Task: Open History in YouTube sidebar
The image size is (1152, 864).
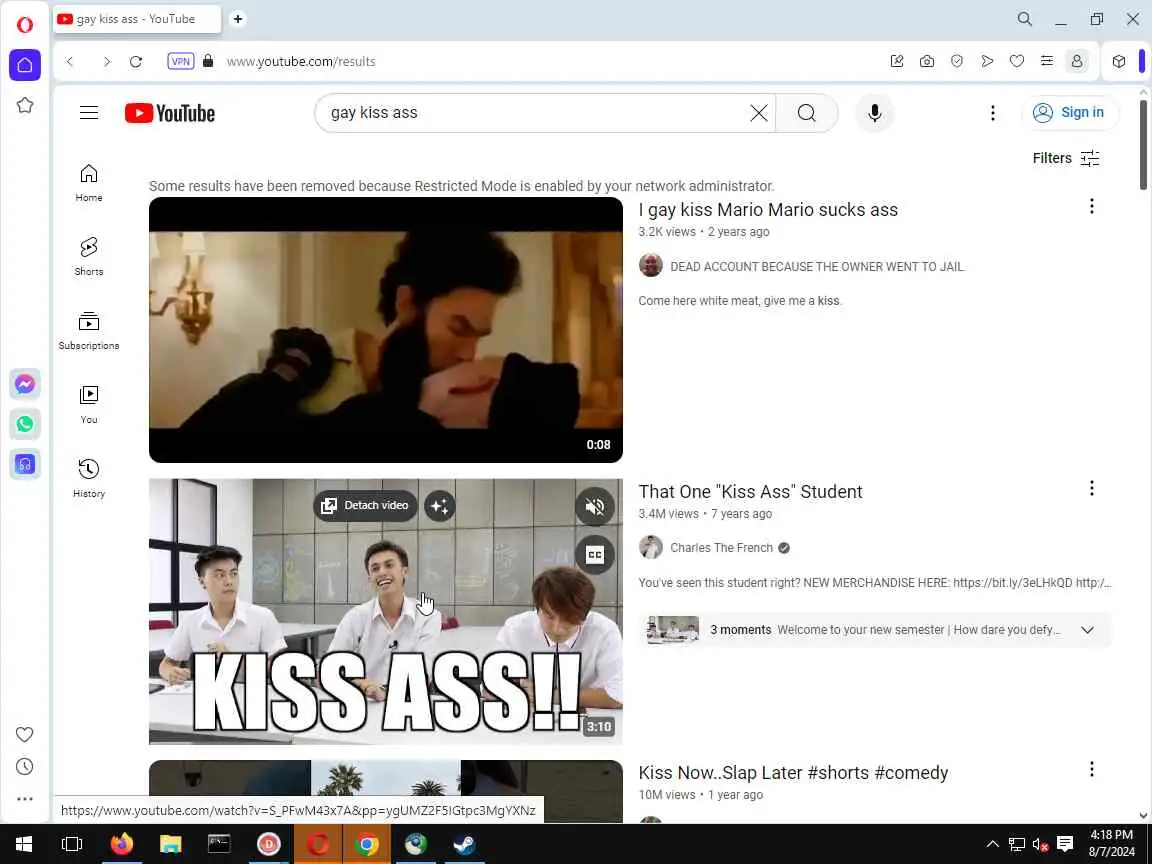Action: click(x=89, y=478)
